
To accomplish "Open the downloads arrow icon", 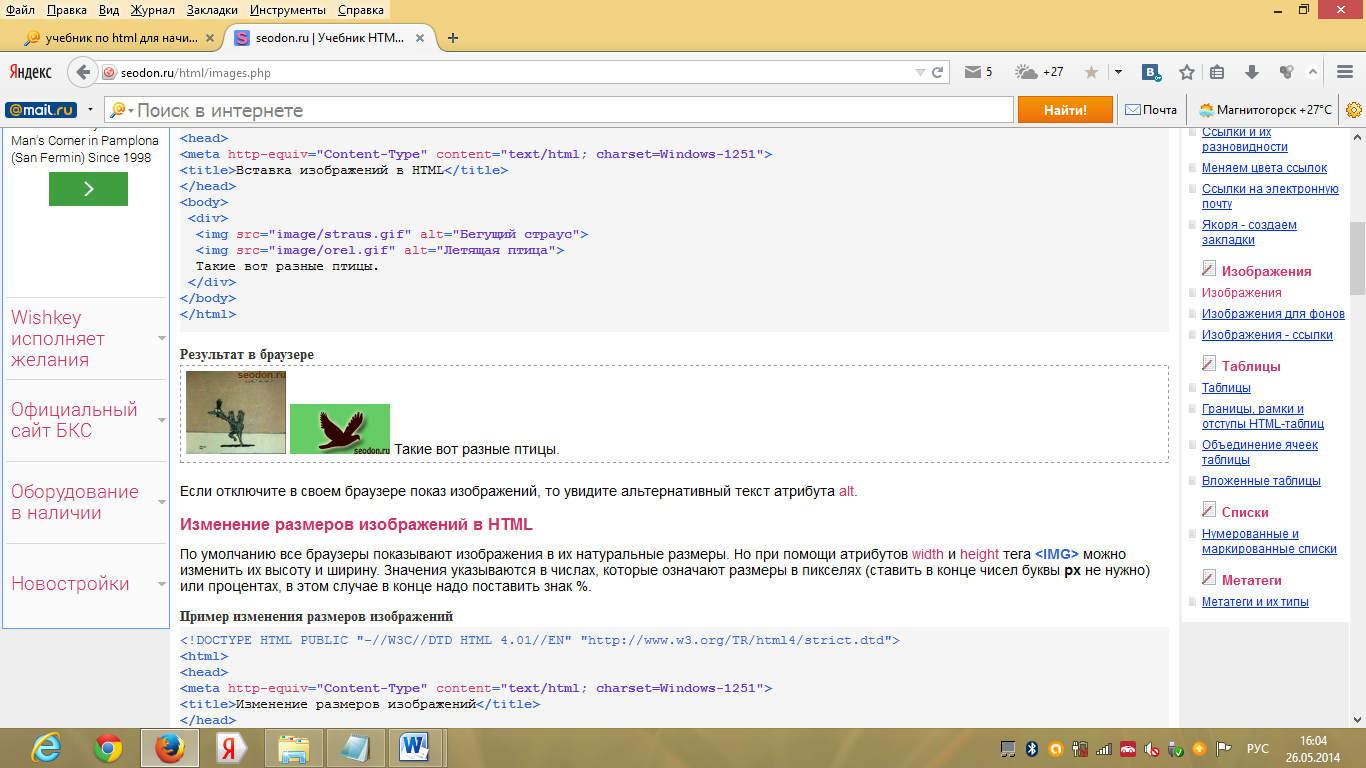I will point(1251,72).
